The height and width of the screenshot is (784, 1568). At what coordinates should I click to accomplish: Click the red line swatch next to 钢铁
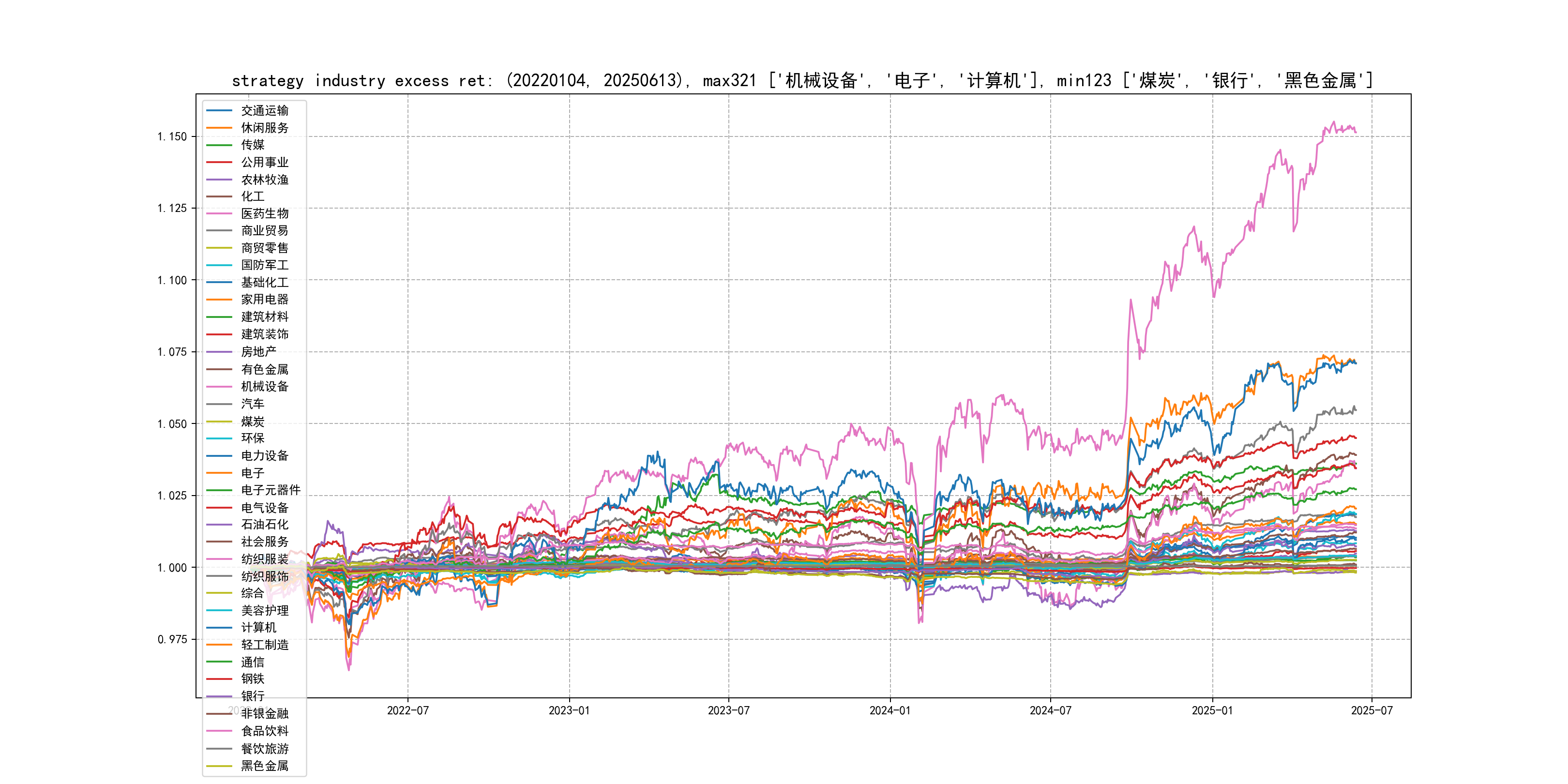coord(219,678)
